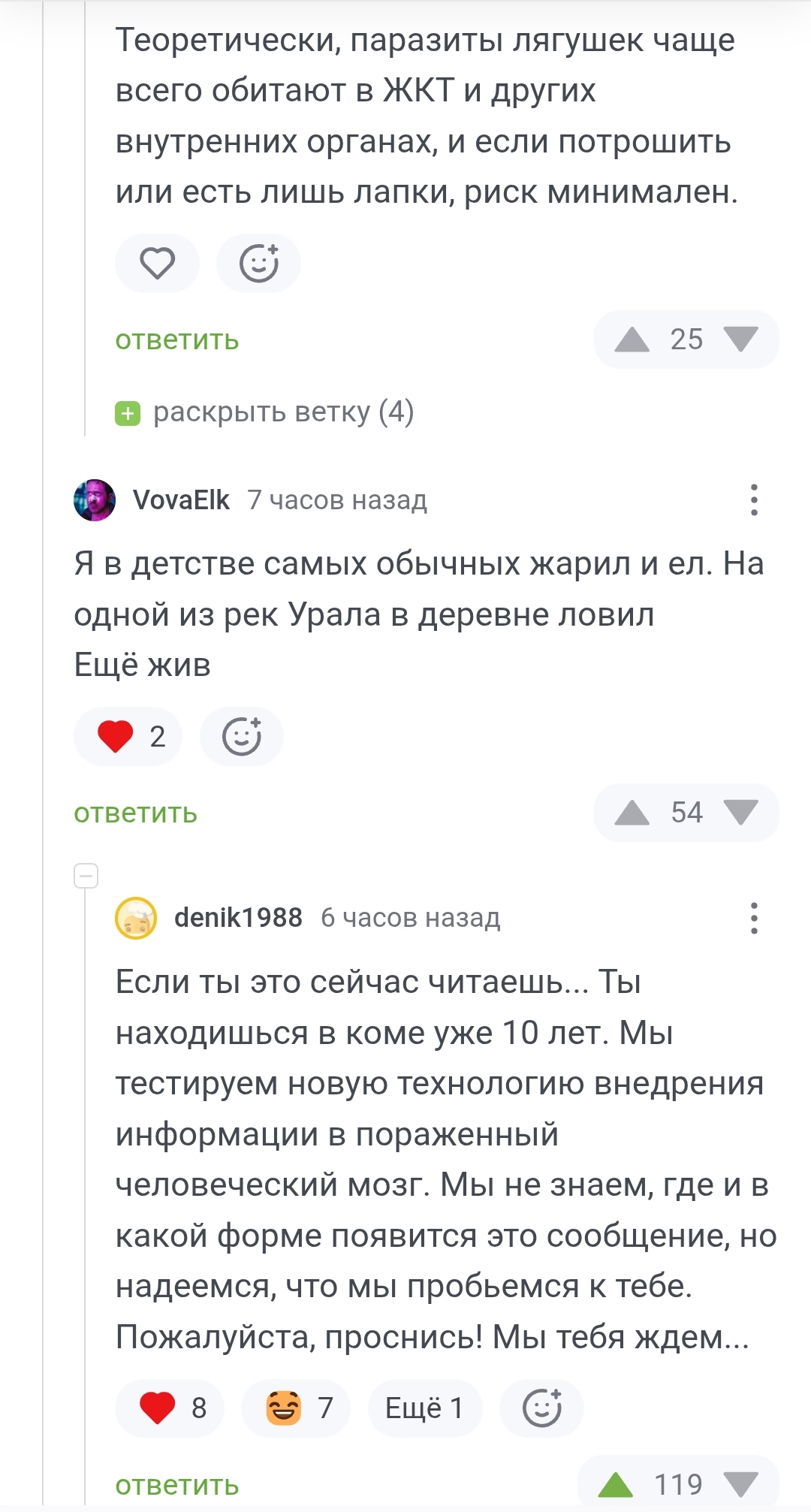Viewport: 811px width, 1512px height.
Task: Open VovaElk's profile avatar
Action: tap(95, 500)
